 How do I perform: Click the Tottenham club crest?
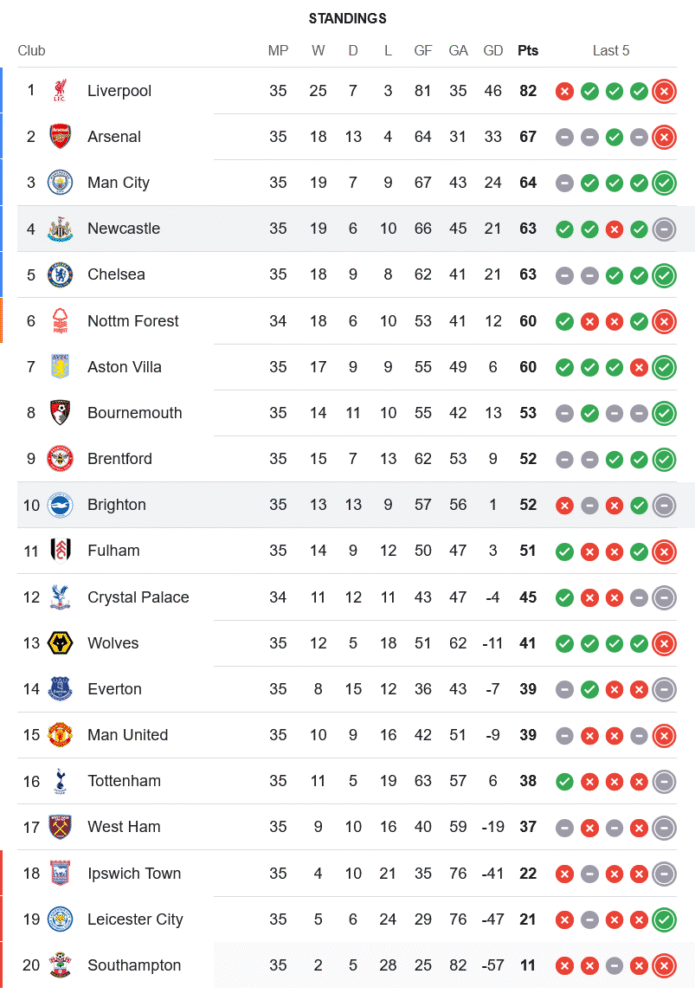point(60,781)
